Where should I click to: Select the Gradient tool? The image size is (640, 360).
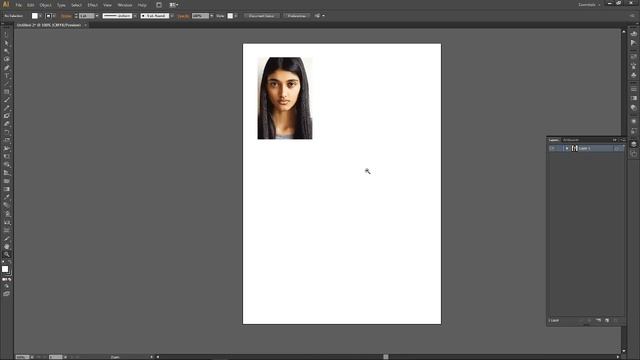[x=7, y=189]
